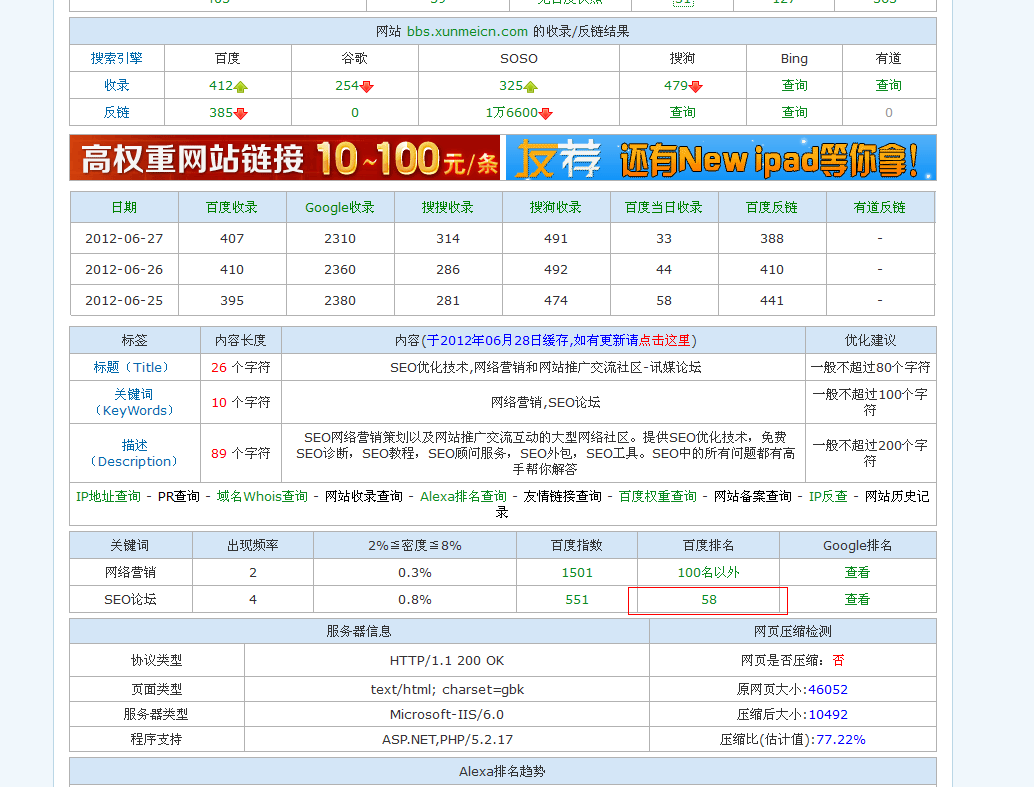
Task: Click the green up arrow beside SOSO 收录 325
Action: (x=531, y=87)
